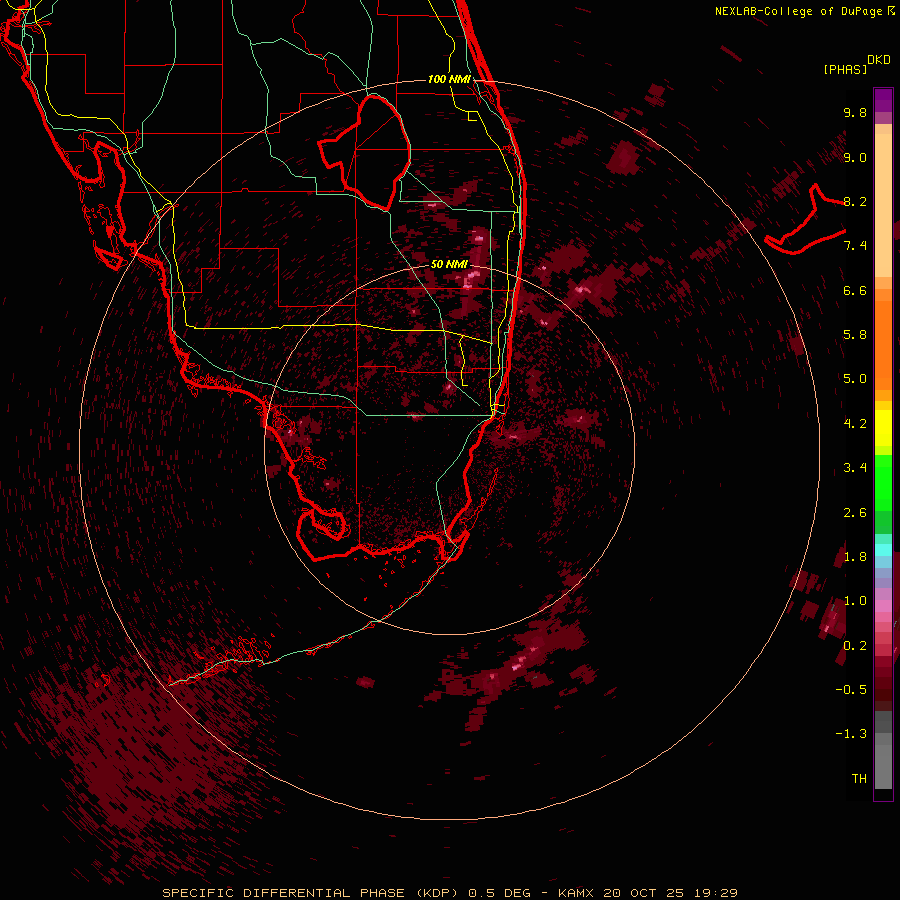The image size is (900, 900).
Task: Click the 1.0 value on the color scale
Action: pos(855,601)
